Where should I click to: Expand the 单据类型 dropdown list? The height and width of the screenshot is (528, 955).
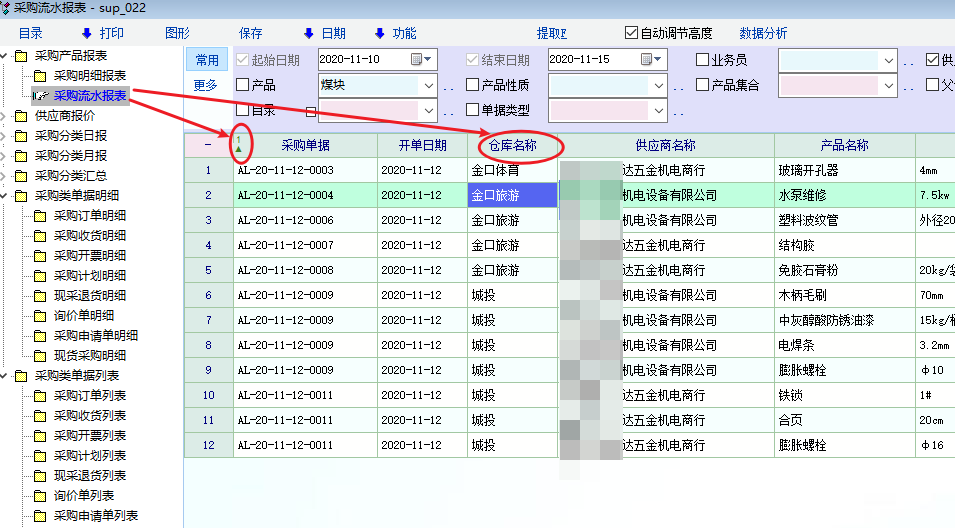[x=658, y=110]
